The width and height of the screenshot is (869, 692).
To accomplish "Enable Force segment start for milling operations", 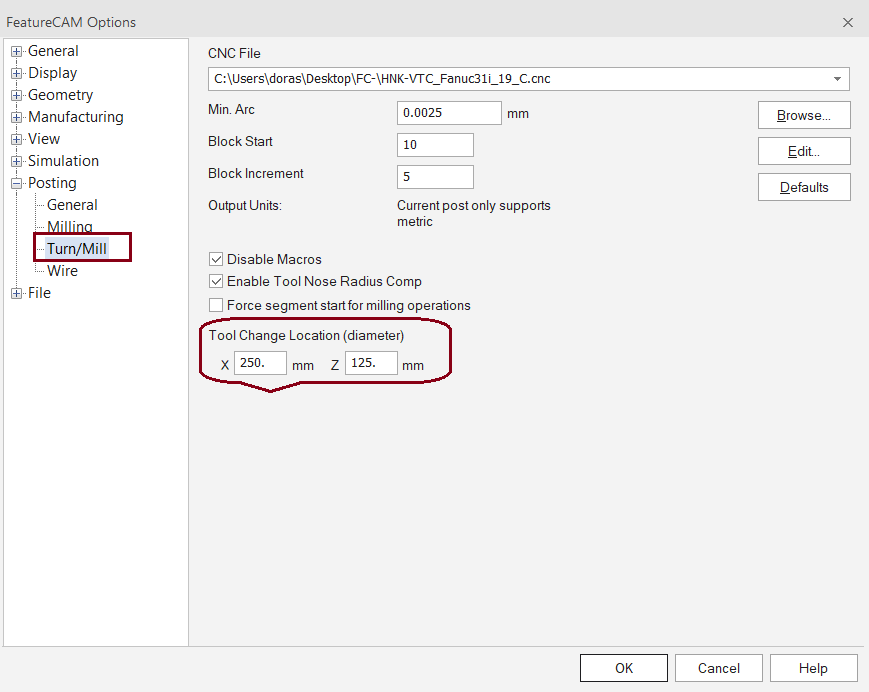I will point(216,303).
